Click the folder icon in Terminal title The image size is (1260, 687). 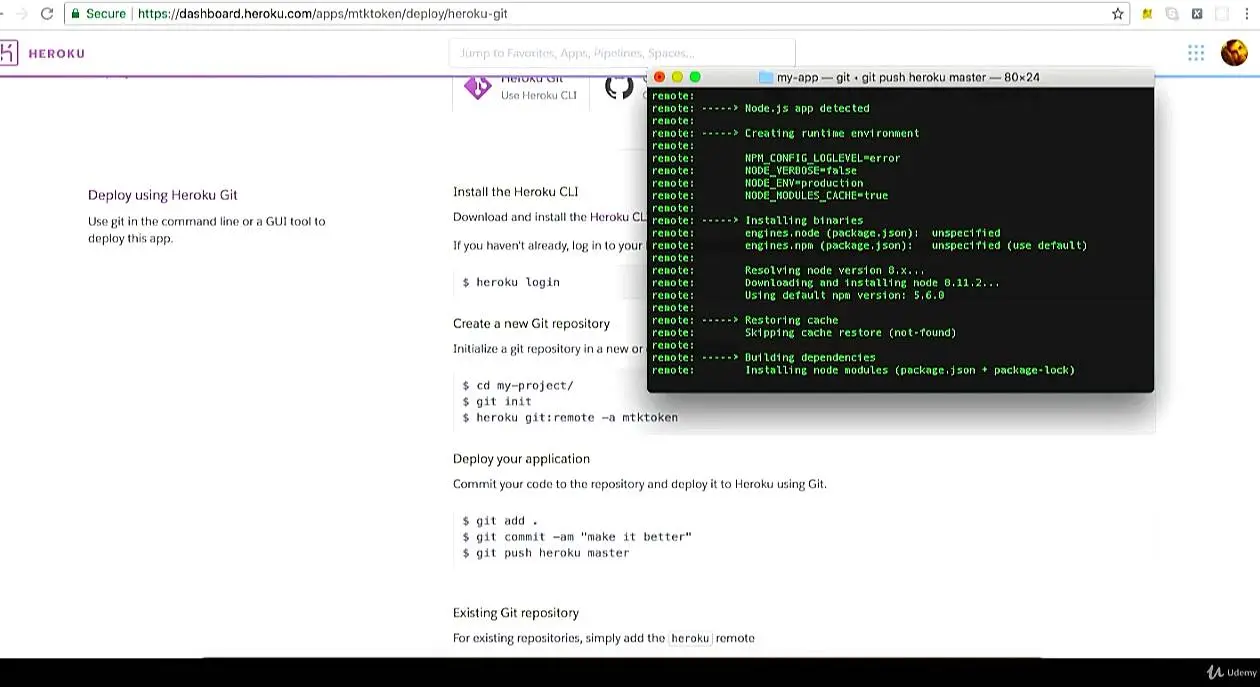point(766,77)
